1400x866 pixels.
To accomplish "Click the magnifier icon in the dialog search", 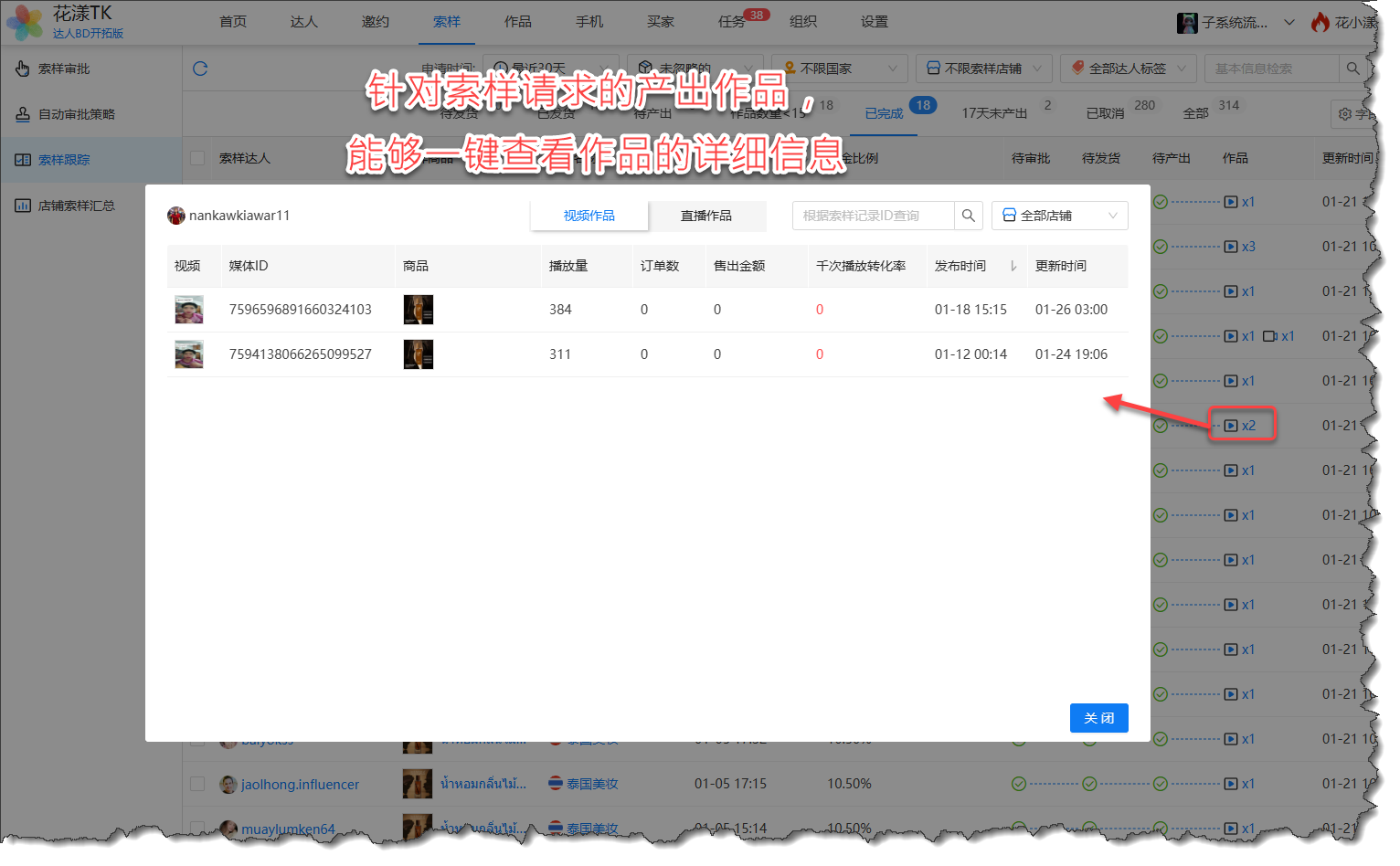I will [x=969, y=216].
